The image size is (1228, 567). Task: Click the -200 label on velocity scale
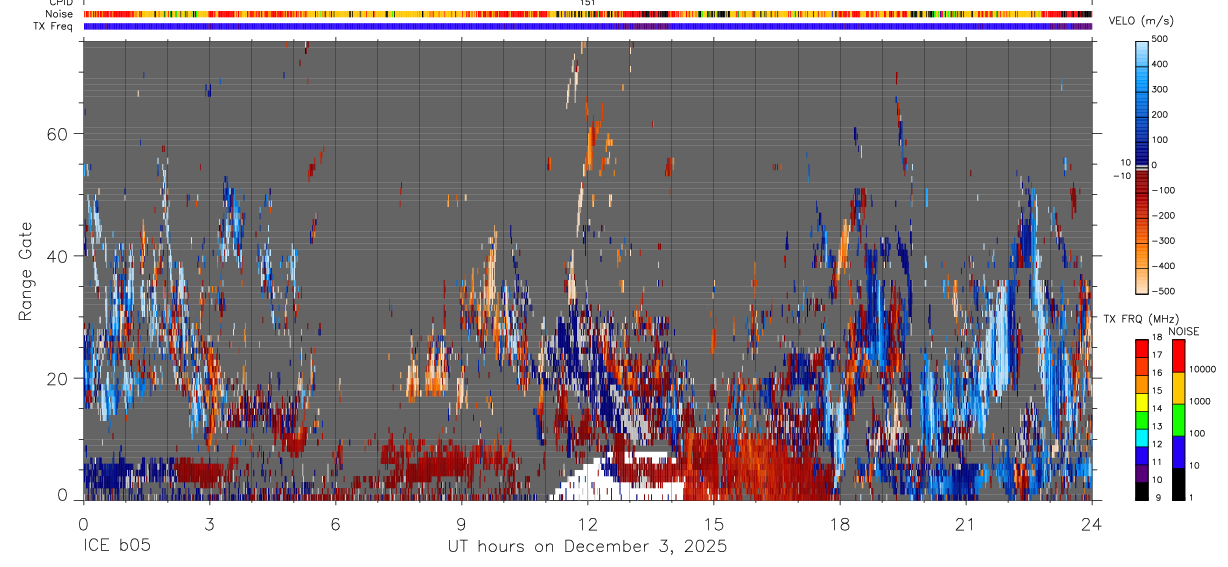pos(1164,215)
